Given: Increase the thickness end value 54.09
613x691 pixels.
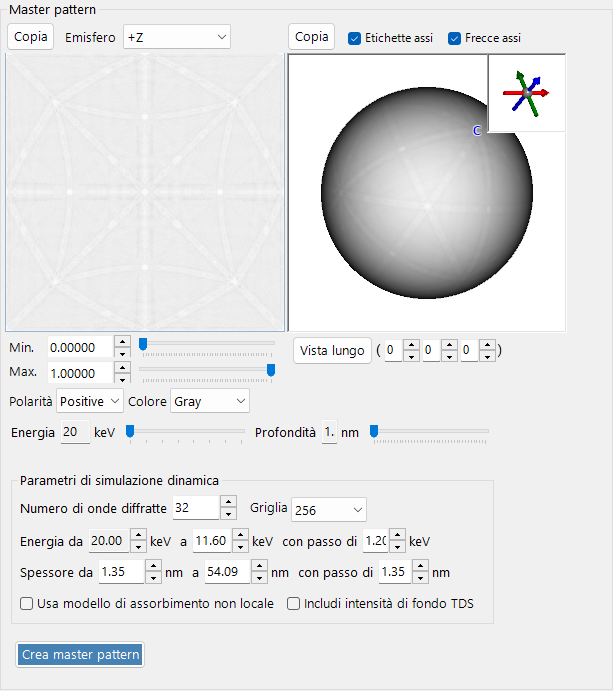Looking at the screenshot, I should pyautogui.click(x=260, y=566).
